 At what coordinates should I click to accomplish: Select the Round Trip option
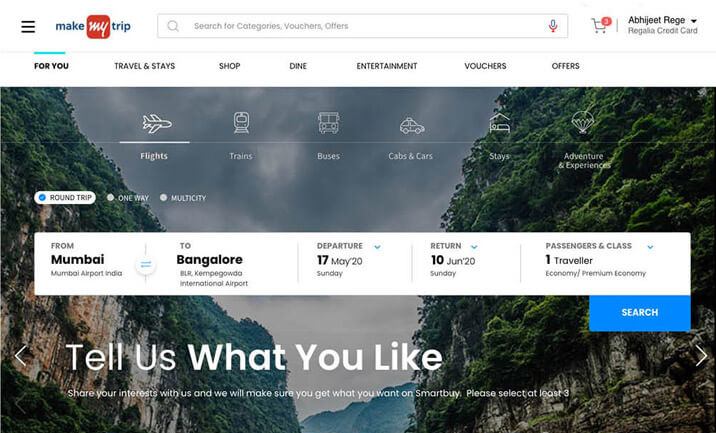[x=65, y=197]
